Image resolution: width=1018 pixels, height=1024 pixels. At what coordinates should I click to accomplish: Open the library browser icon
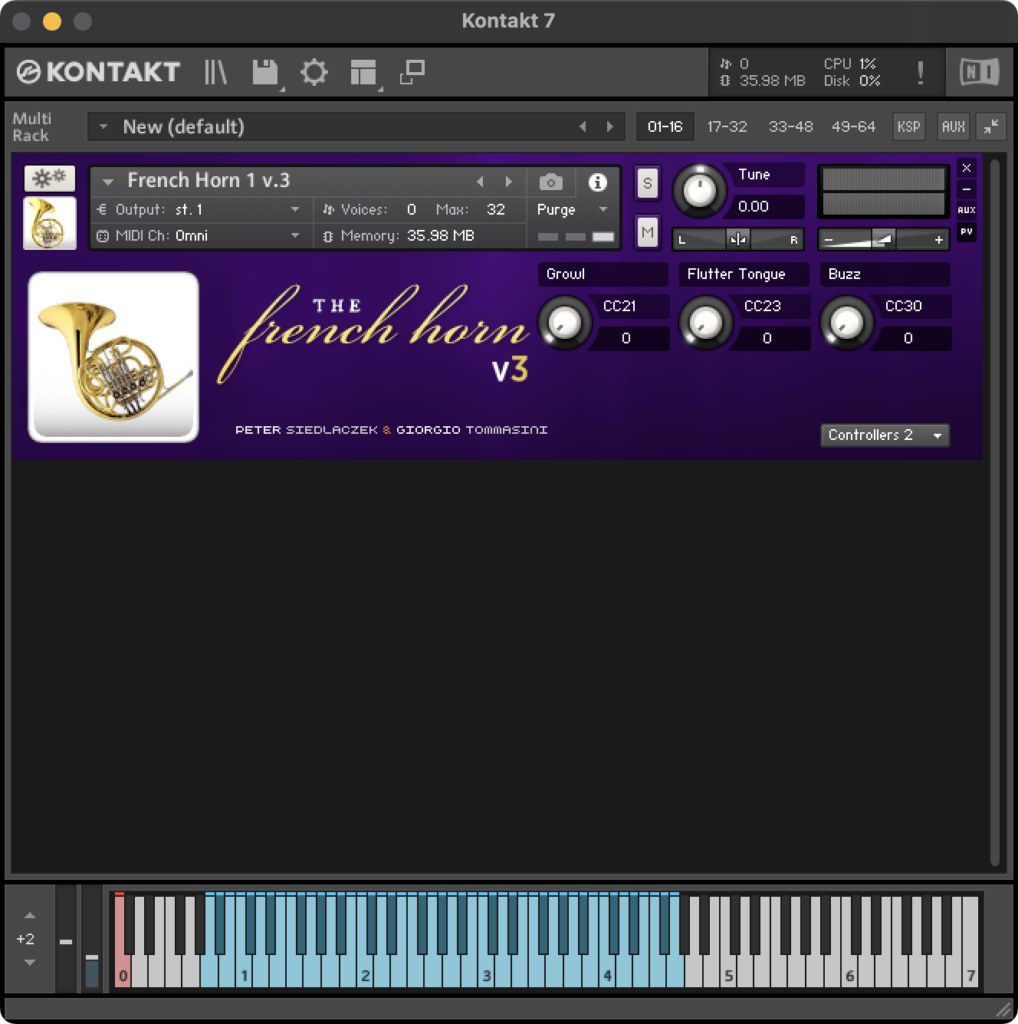216,72
